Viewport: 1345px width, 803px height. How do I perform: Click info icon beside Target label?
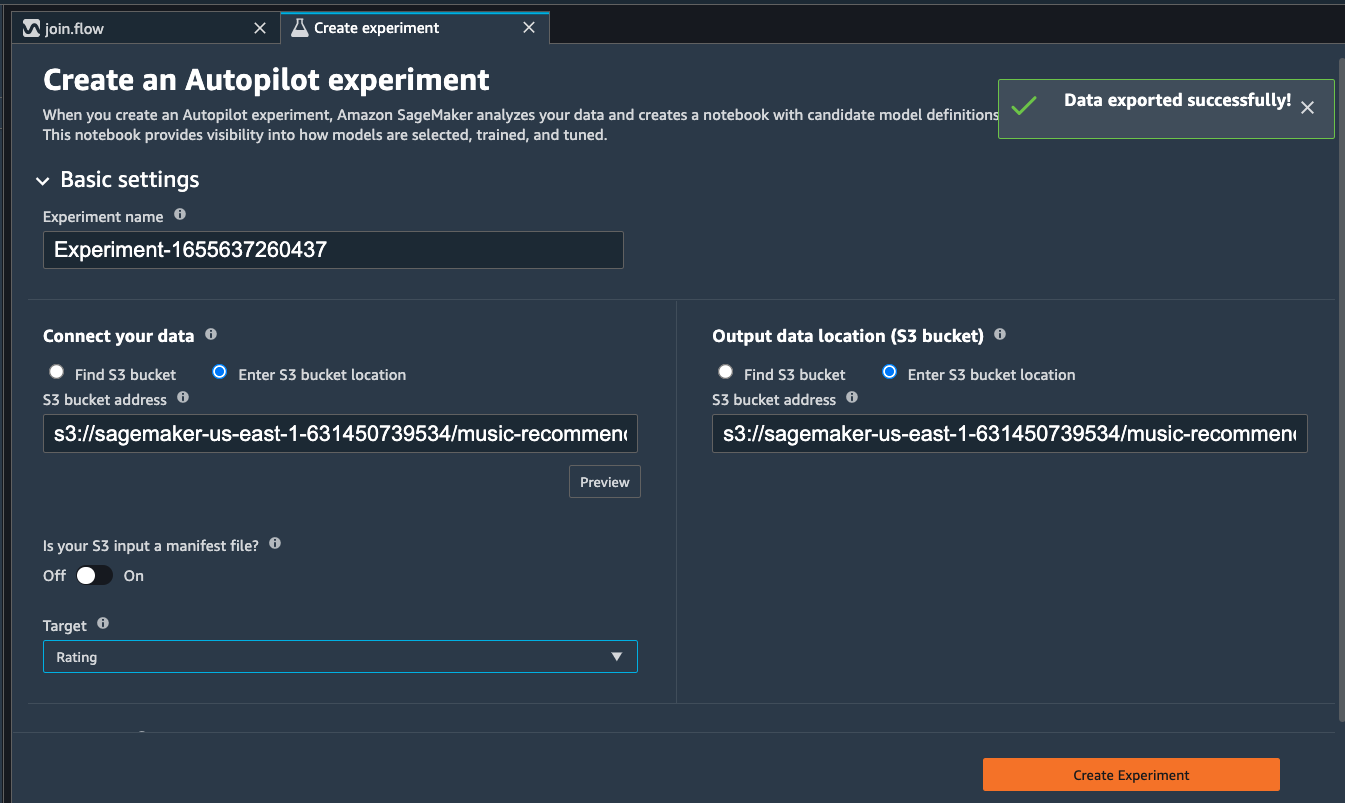point(103,624)
